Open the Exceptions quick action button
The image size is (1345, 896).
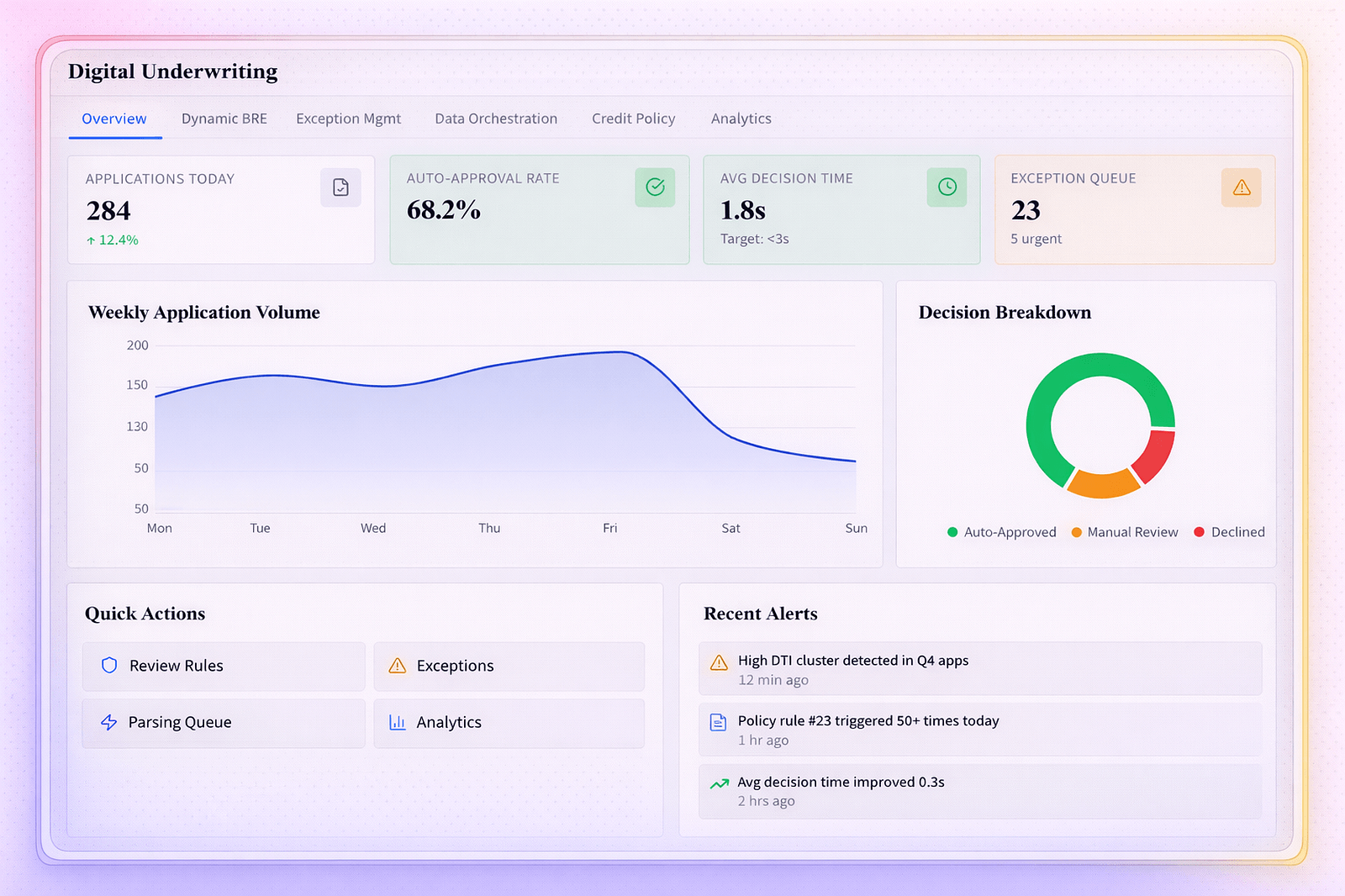point(509,666)
